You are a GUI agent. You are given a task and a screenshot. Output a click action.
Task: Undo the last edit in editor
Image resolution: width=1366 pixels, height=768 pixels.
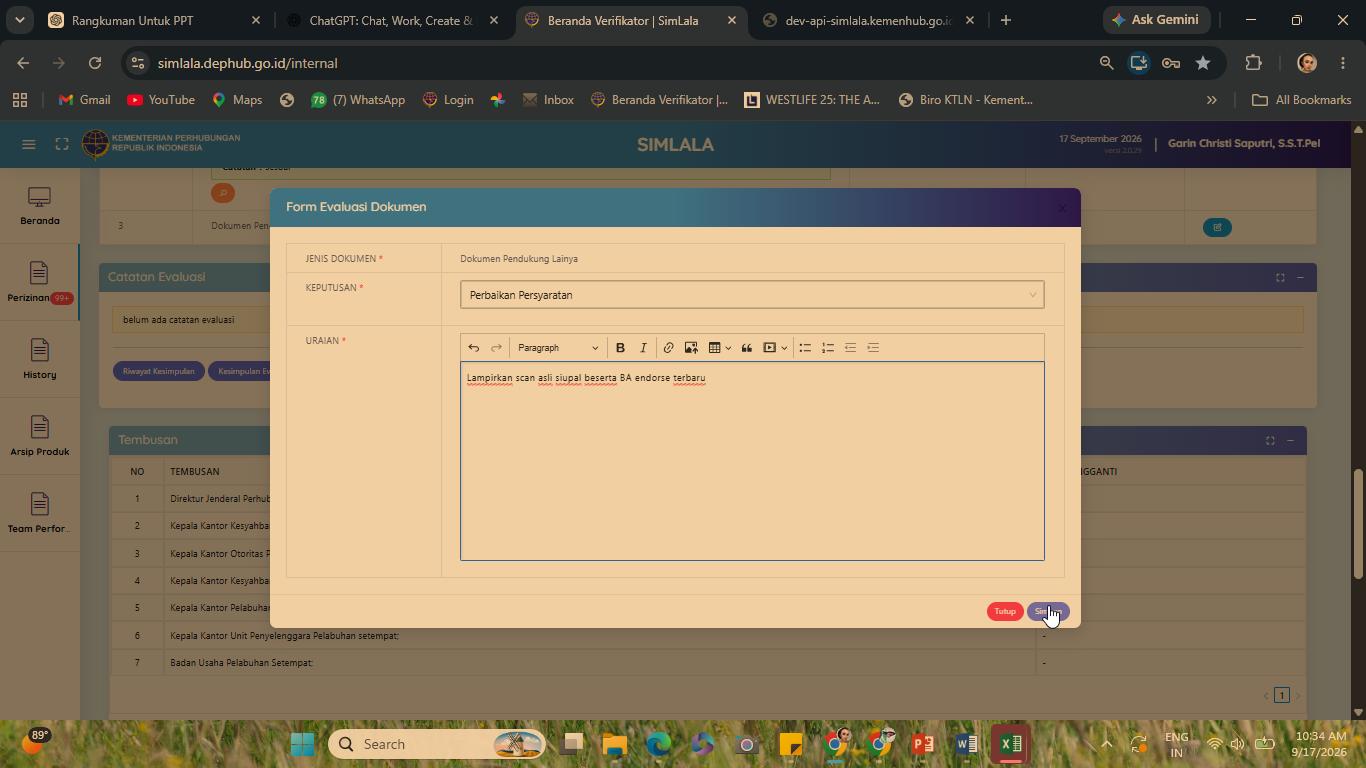(474, 348)
